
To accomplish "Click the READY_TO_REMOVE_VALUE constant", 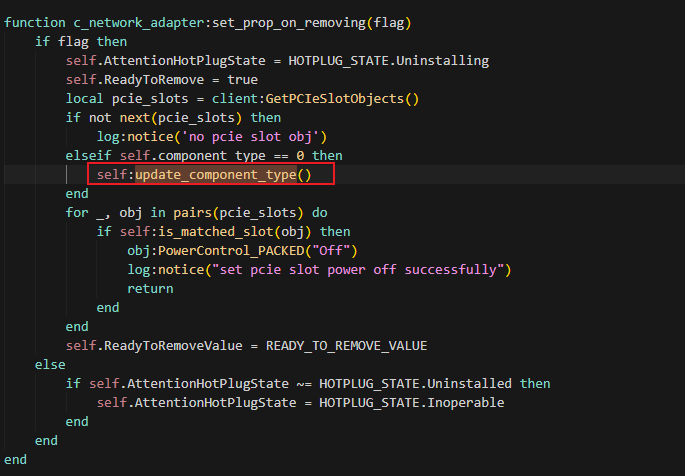I will (346, 345).
